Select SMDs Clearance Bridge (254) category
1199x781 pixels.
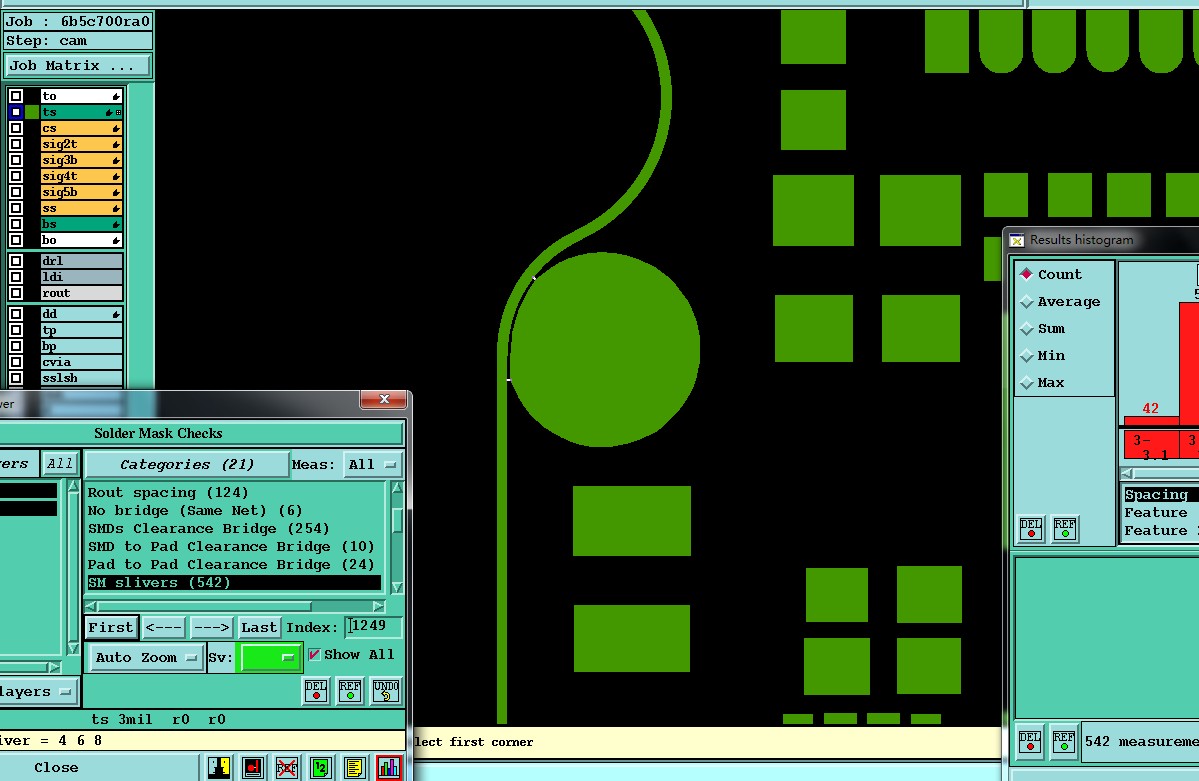pyautogui.click(x=234, y=529)
